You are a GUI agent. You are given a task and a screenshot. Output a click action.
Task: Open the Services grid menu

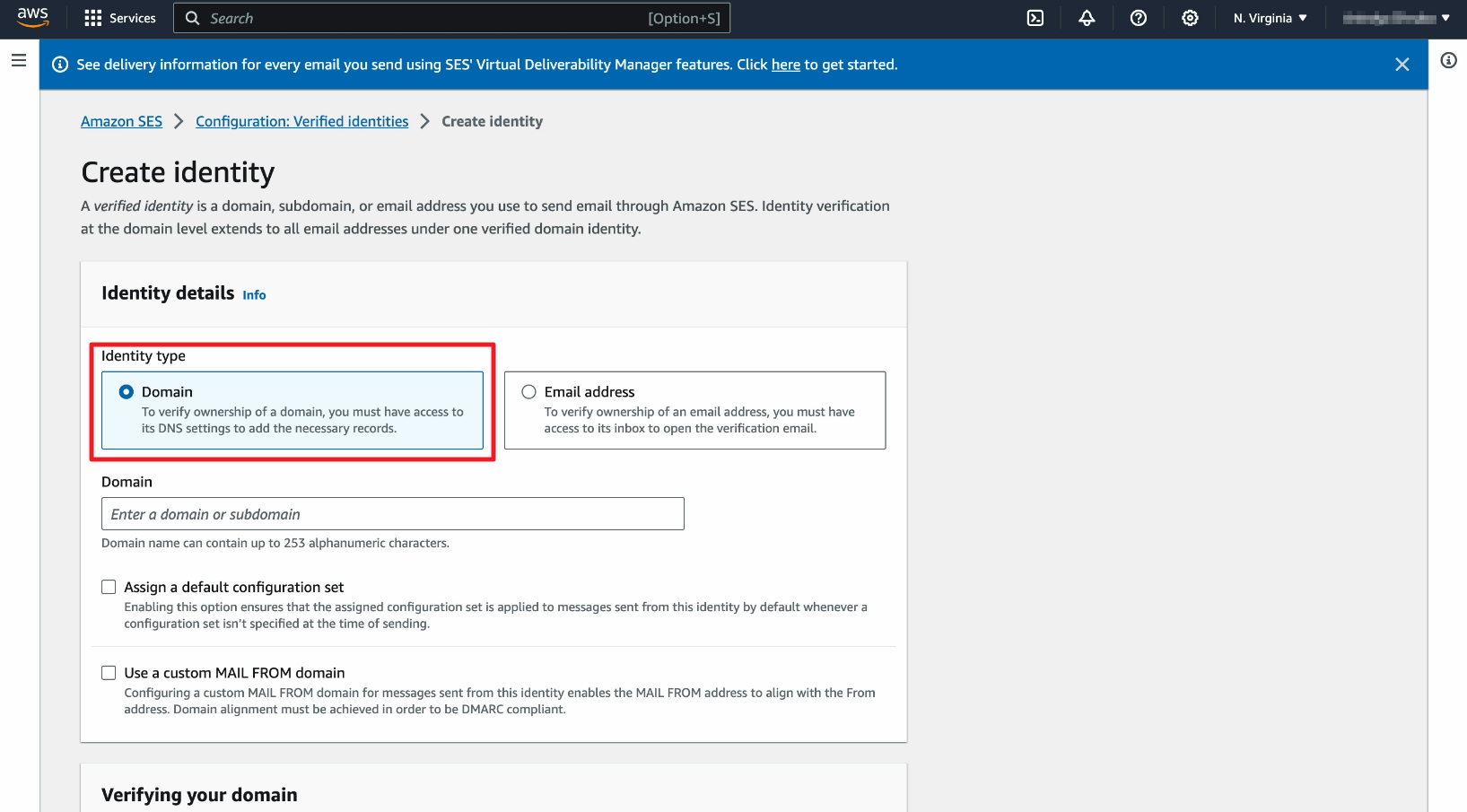click(119, 18)
